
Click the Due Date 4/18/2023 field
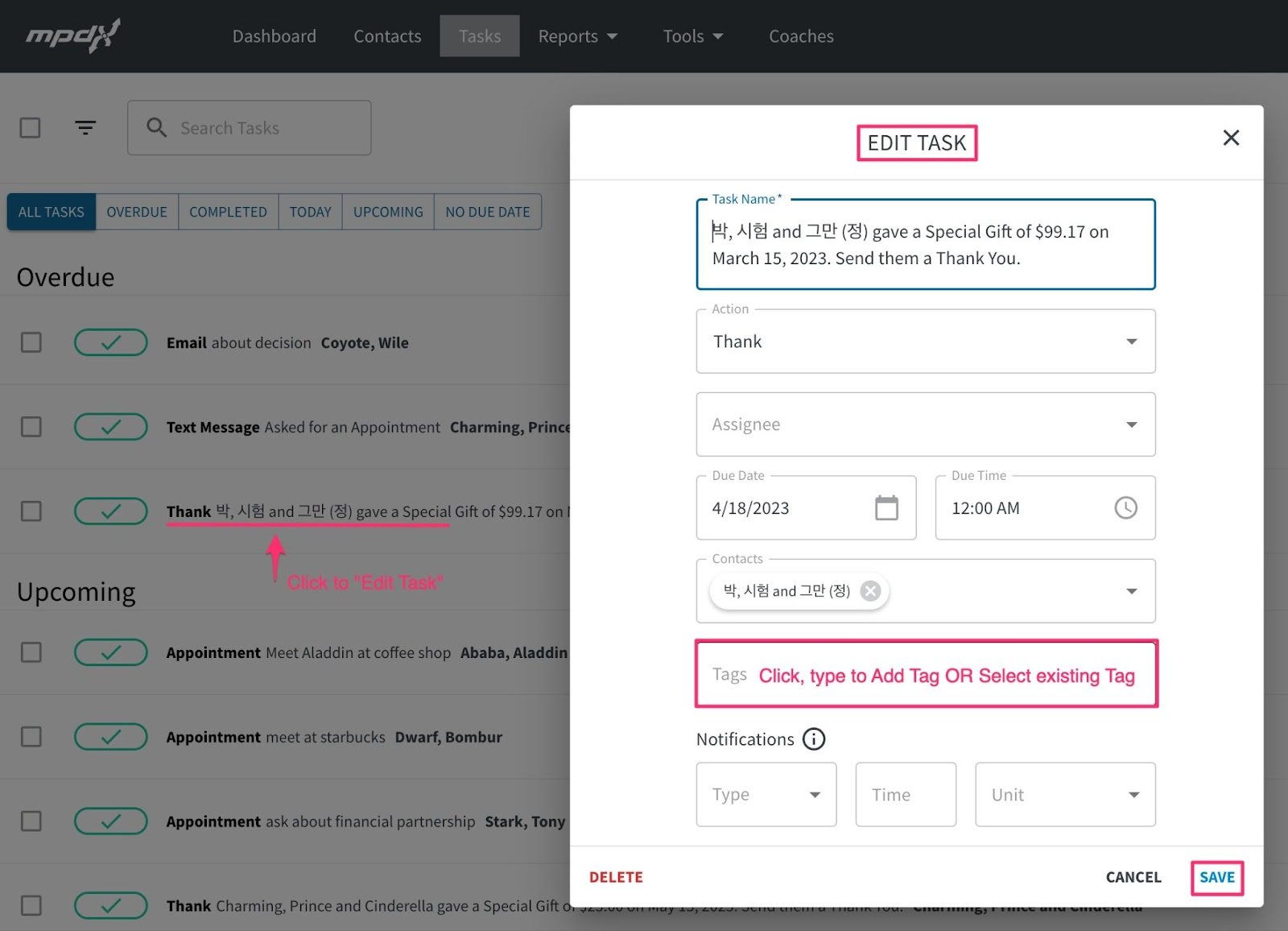[806, 507]
